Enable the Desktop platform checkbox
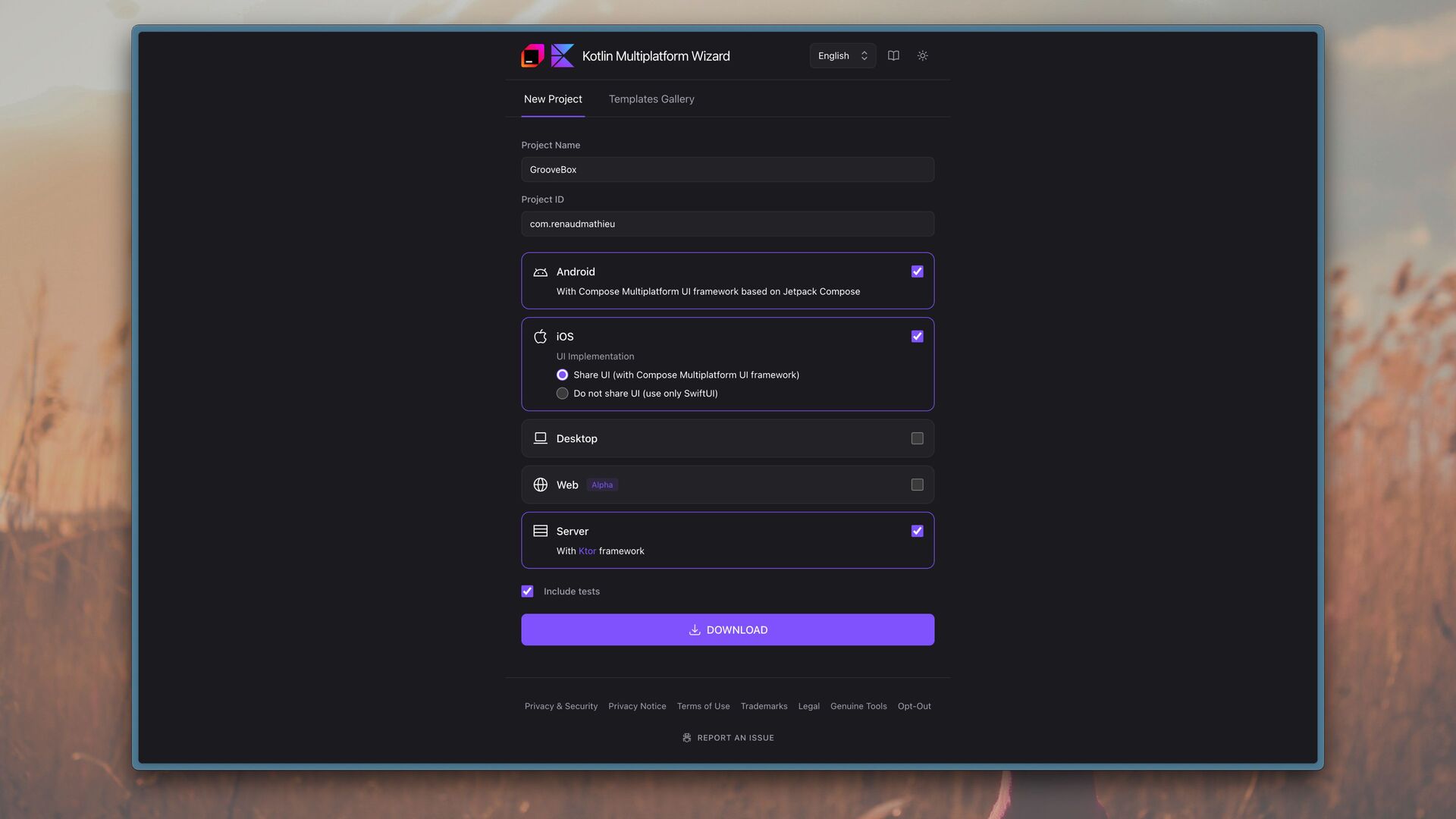This screenshot has width=1456, height=819. click(x=917, y=438)
